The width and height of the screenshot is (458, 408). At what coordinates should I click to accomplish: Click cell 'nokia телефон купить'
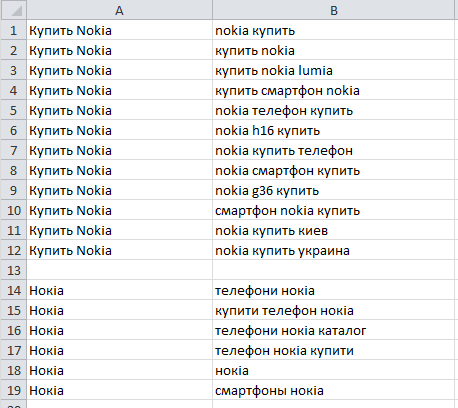point(333,110)
